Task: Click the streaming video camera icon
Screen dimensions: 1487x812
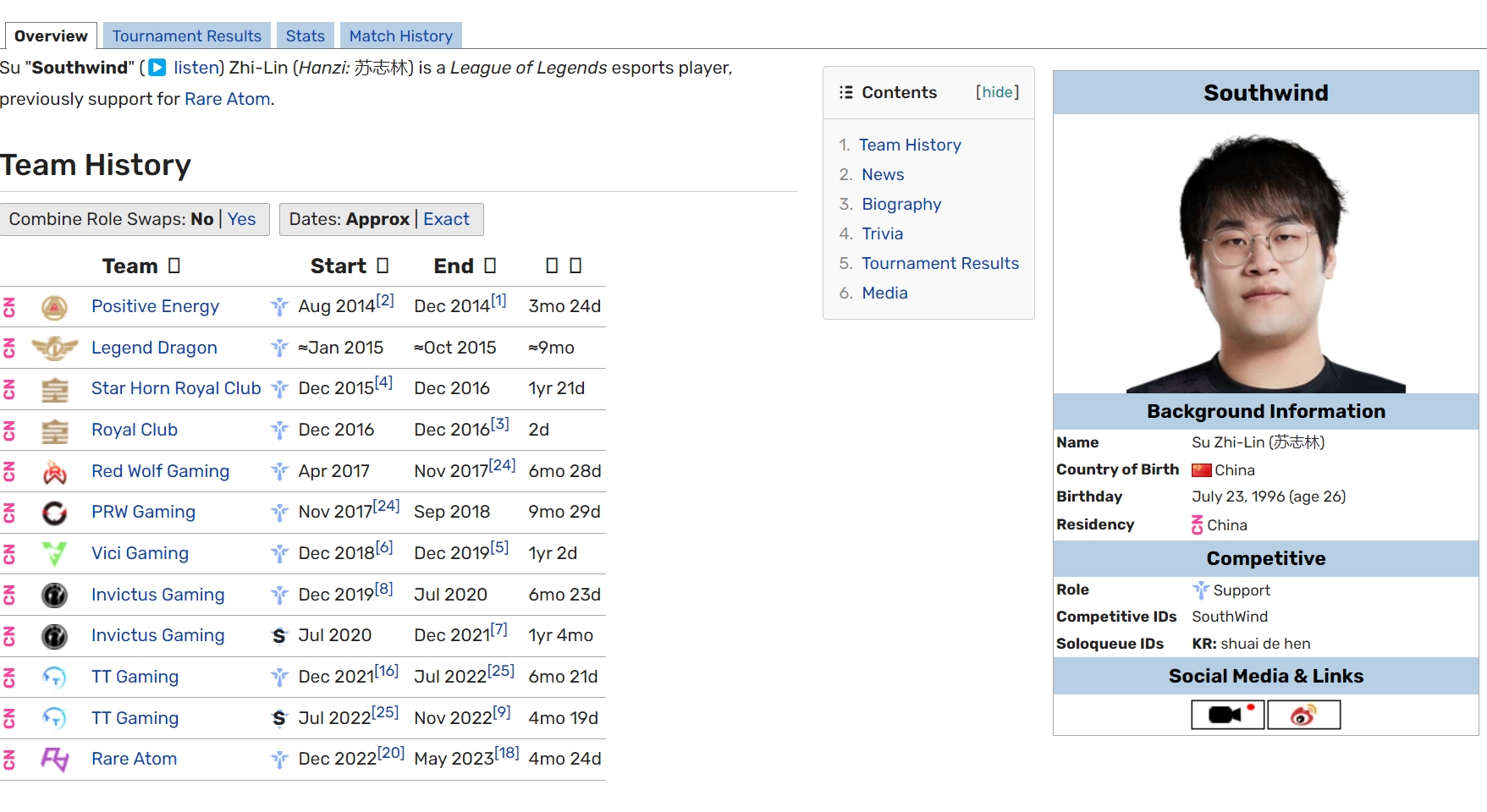Action: pos(1228,715)
